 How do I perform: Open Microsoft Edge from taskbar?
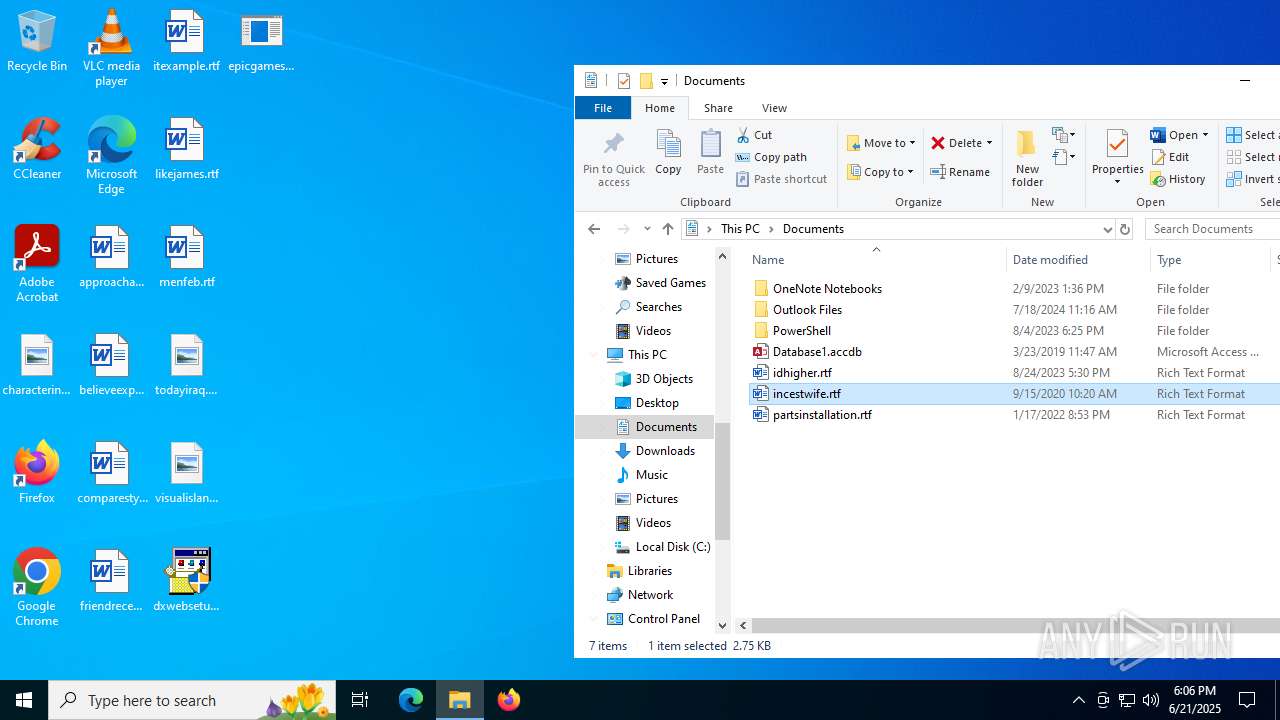[411, 700]
